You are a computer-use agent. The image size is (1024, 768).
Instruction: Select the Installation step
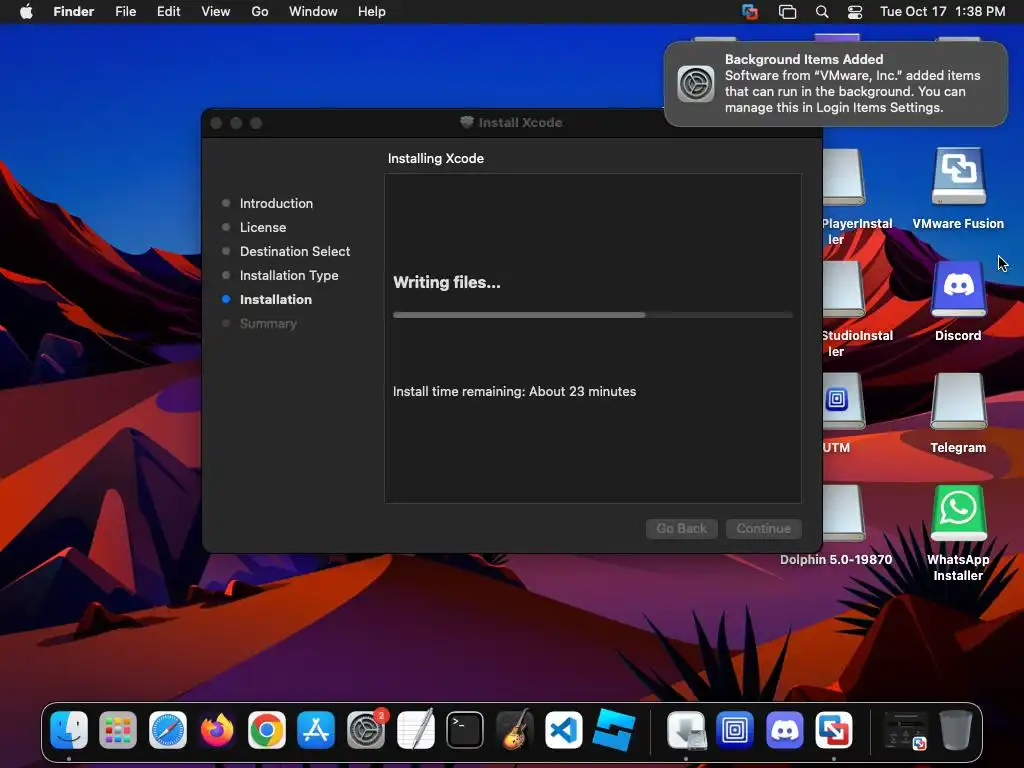[x=276, y=299]
